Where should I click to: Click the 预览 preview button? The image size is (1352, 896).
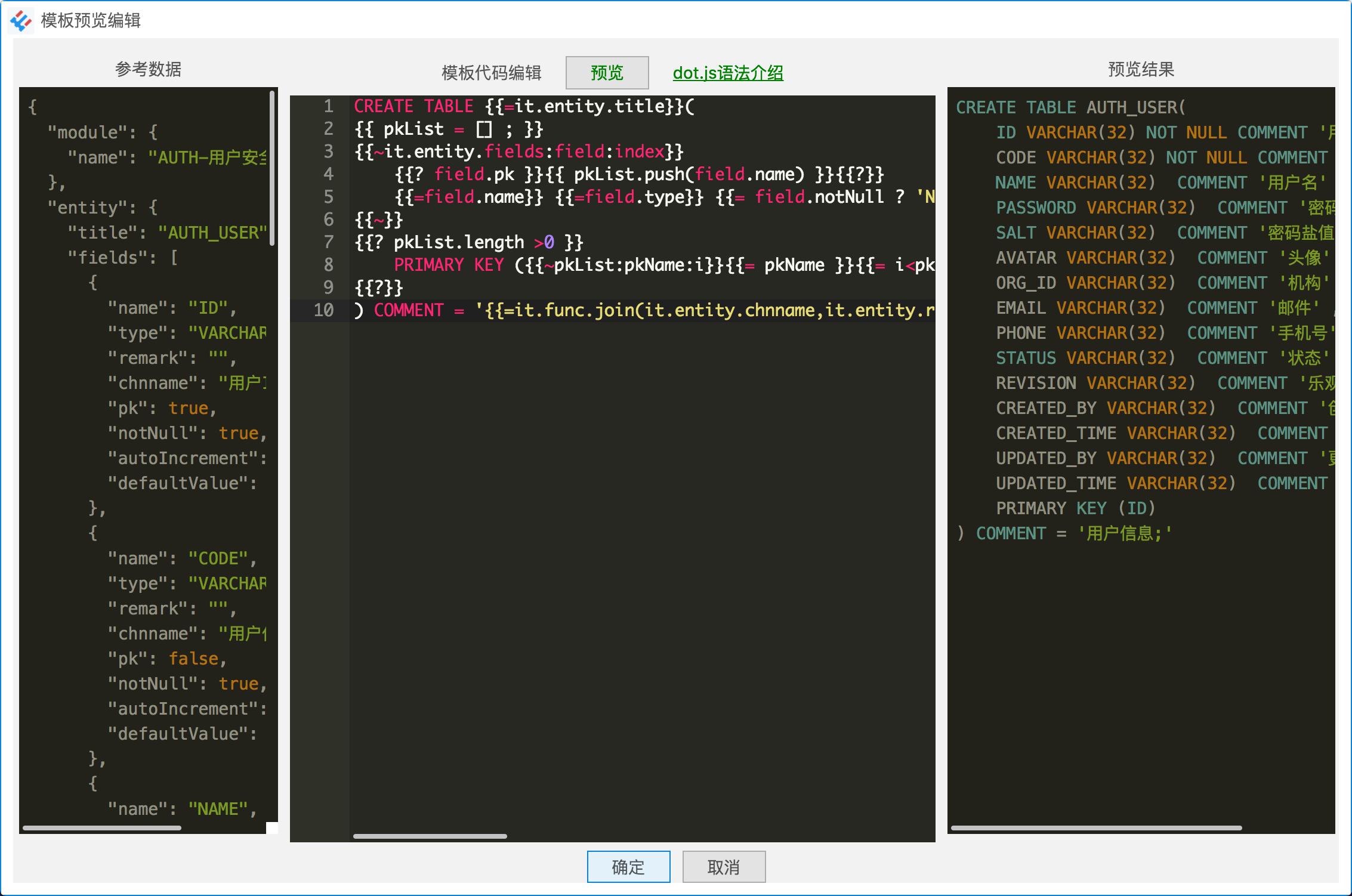click(x=607, y=73)
